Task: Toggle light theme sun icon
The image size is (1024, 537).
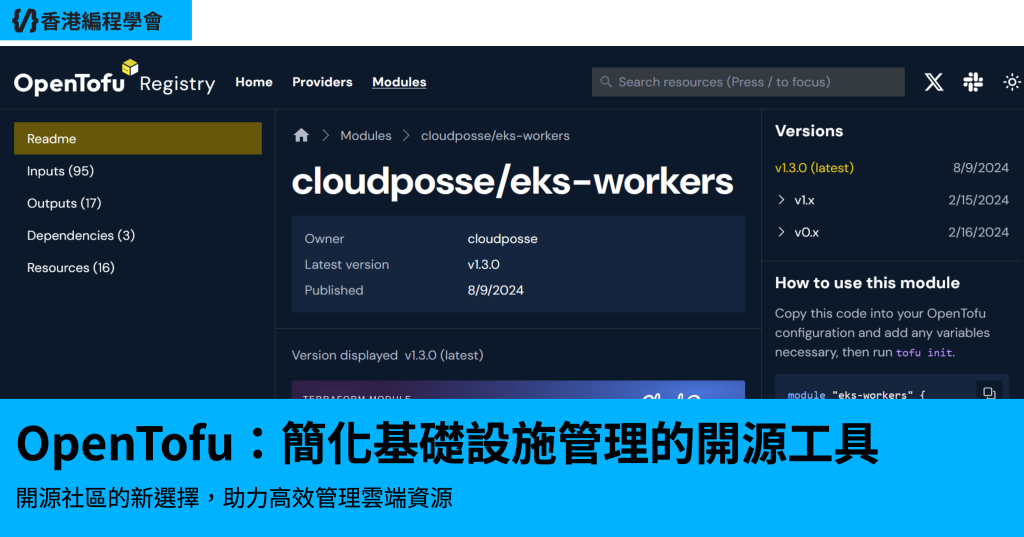Action: (x=1012, y=82)
